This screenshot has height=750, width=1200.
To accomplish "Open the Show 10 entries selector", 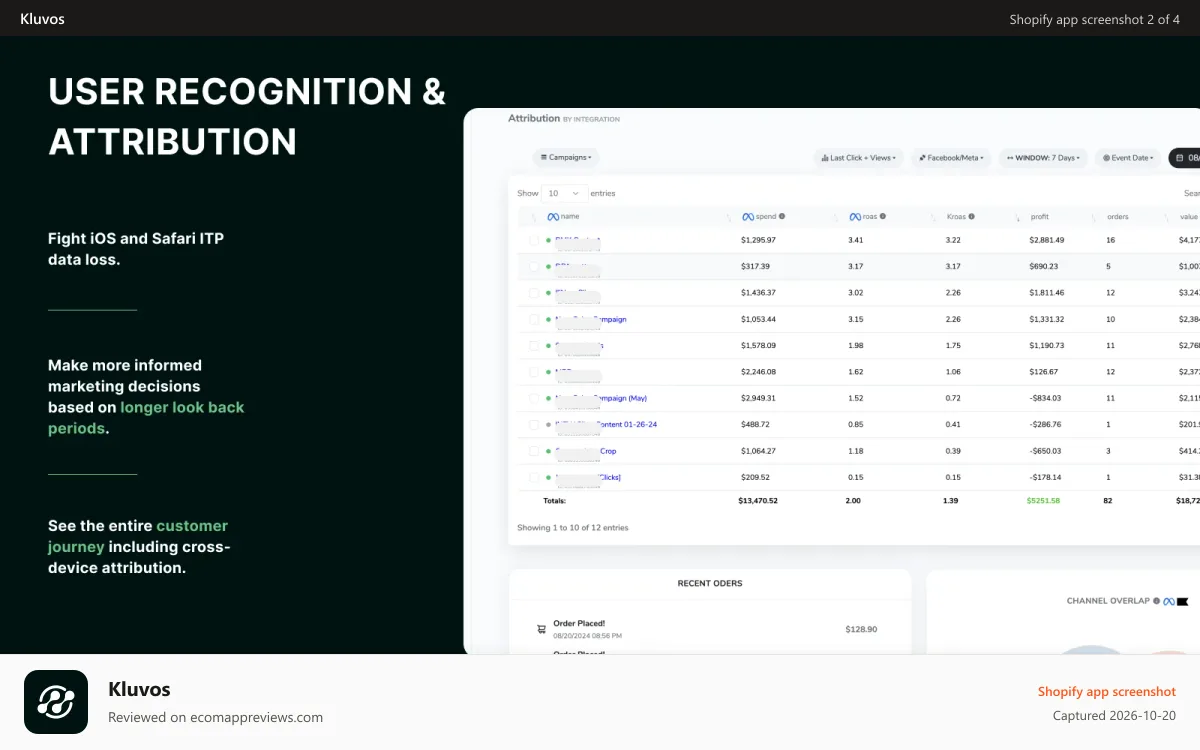I will pyautogui.click(x=566, y=193).
